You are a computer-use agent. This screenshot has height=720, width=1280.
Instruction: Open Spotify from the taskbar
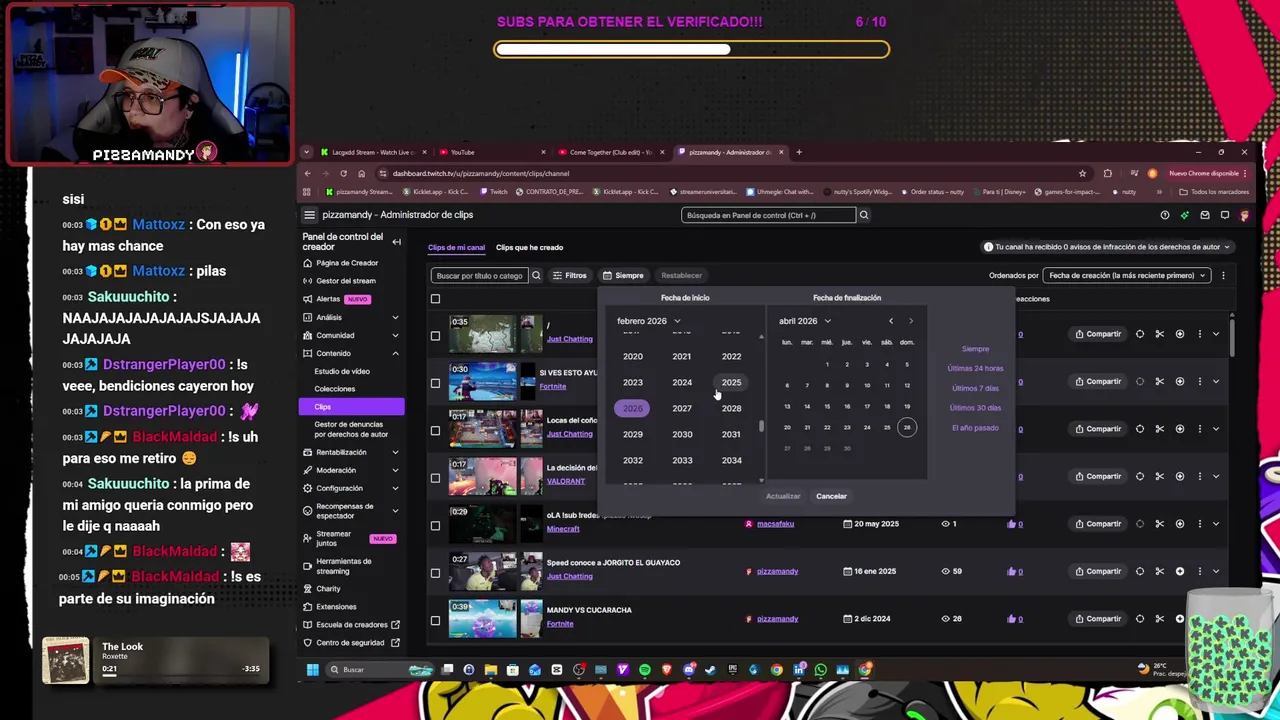click(645, 670)
